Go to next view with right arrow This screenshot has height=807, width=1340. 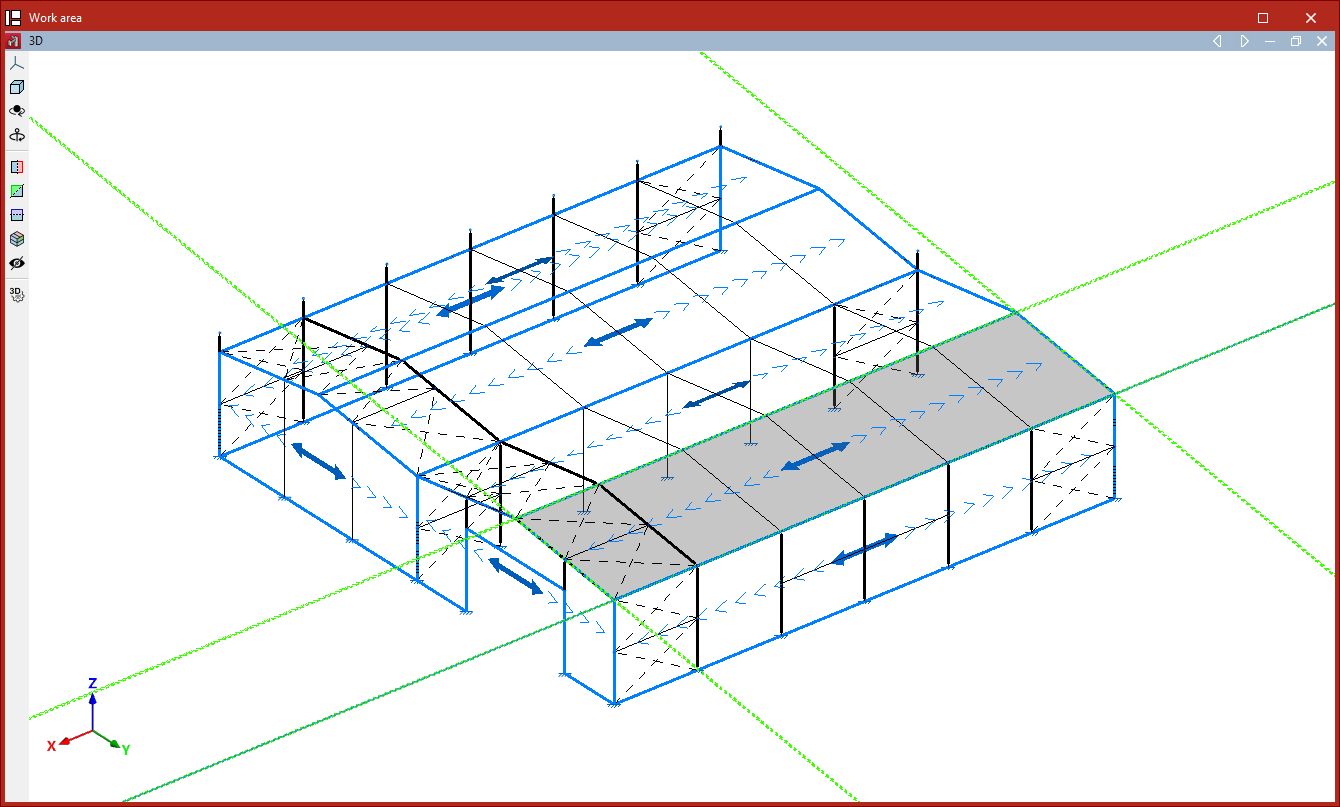[1244, 41]
